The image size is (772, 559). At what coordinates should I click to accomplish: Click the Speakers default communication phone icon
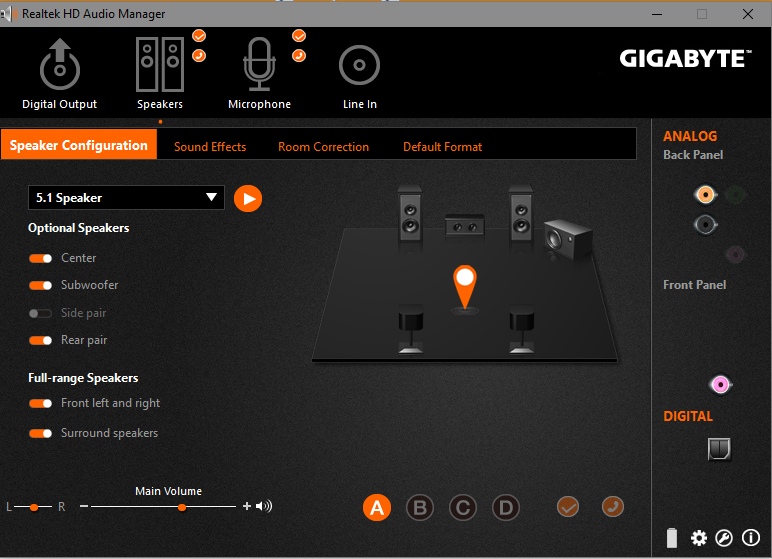pos(199,56)
